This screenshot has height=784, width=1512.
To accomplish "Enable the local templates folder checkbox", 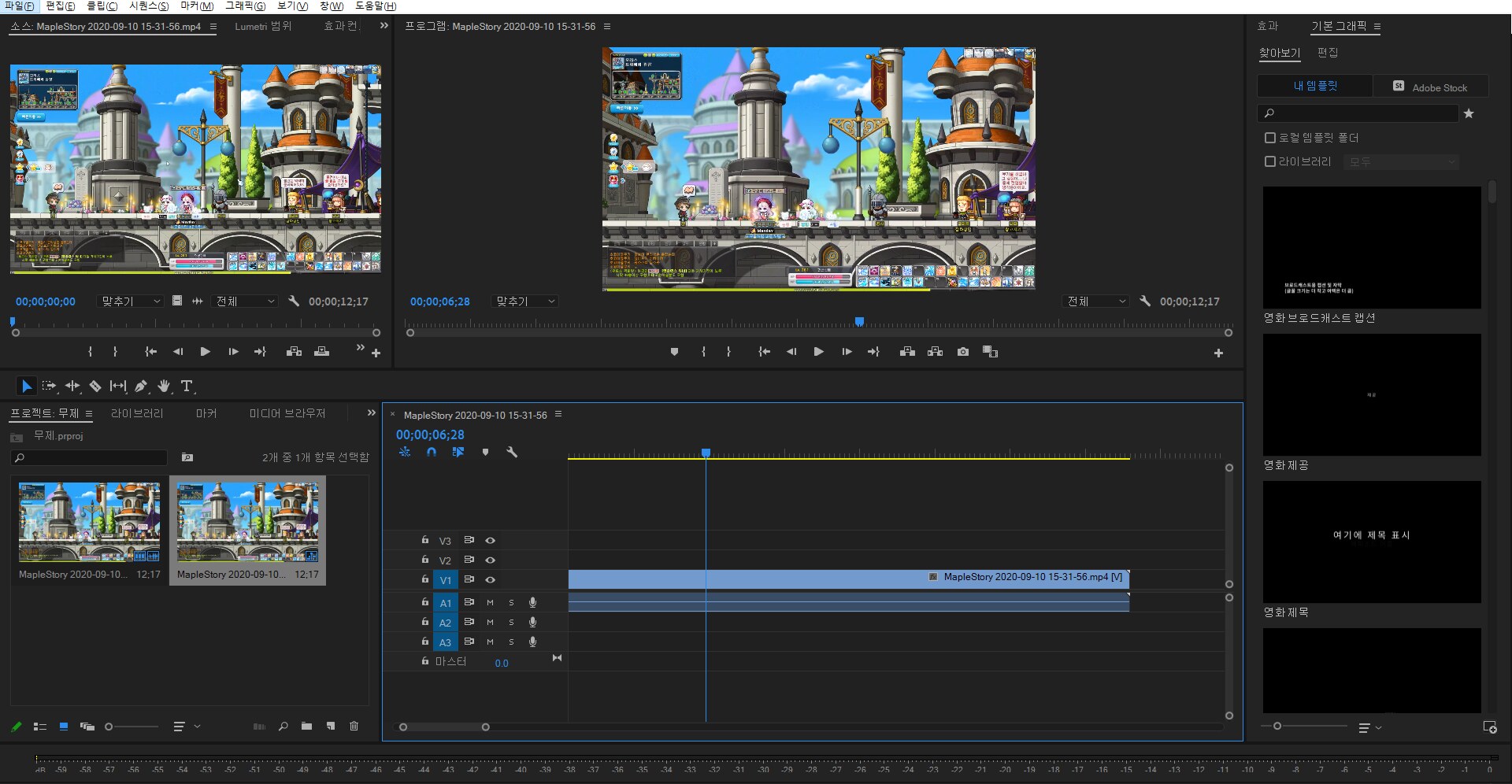I will click(1269, 138).
